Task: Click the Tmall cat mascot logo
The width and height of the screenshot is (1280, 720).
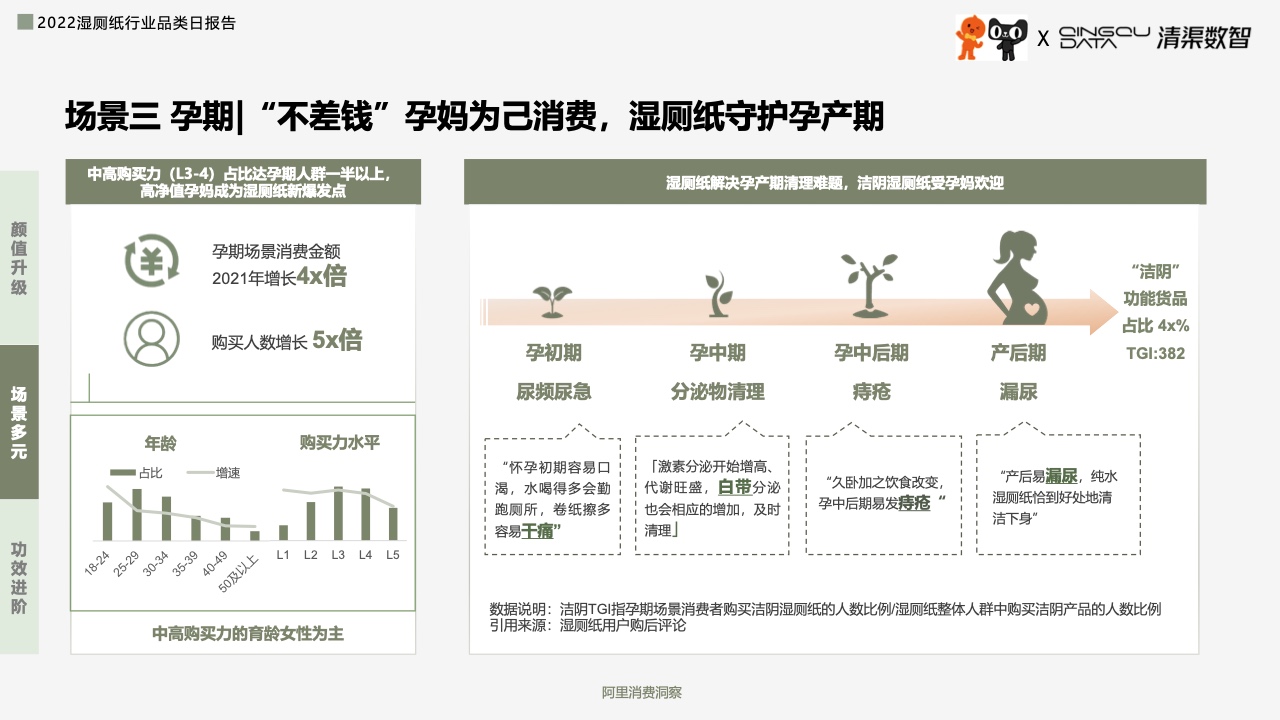Action: (x=1007, y=39)
